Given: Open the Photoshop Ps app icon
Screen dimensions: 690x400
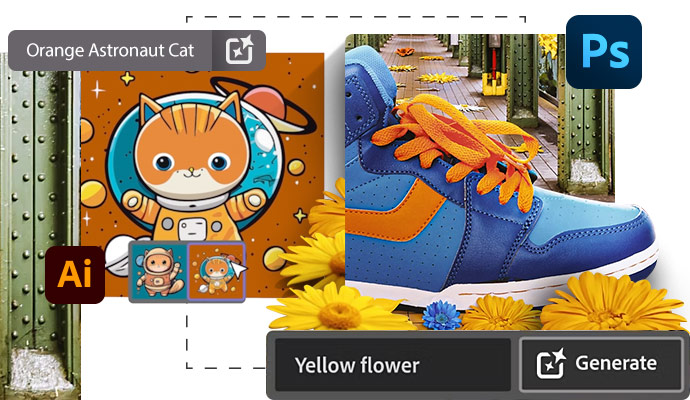Looking at the screenshot, I should click(x=603, y=52).
